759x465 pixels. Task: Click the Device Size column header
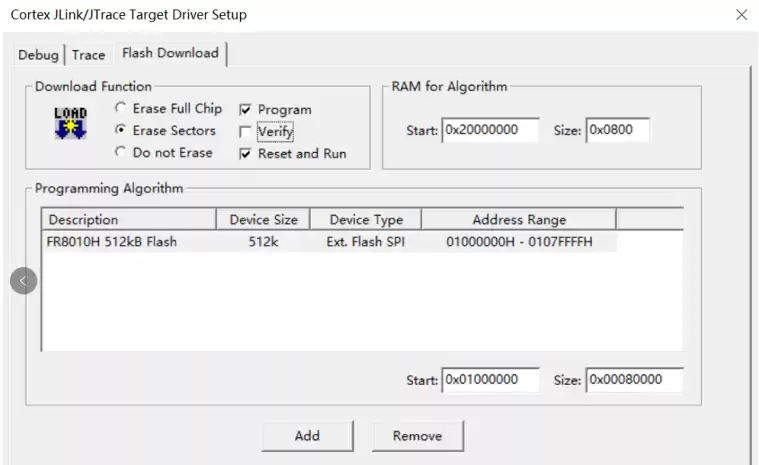(x=263, y=220)
